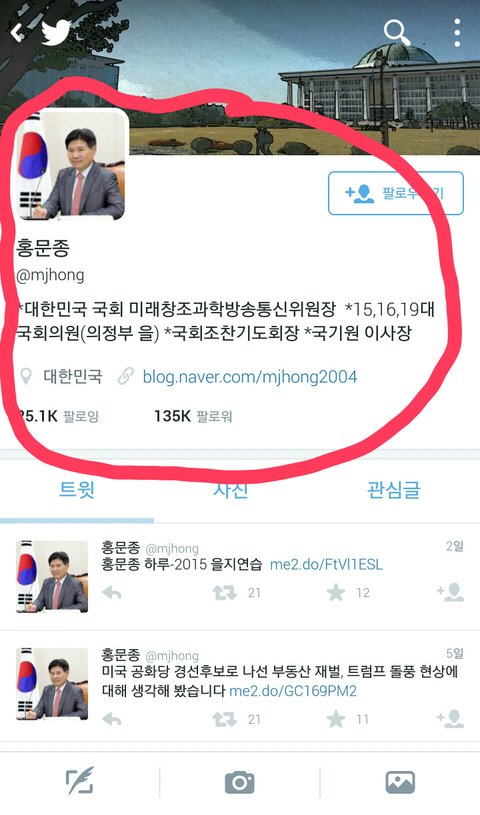Follow @mjhong with the 팔로우하기 button
This screenshot has height=815, width=480.
click(396, 193)
